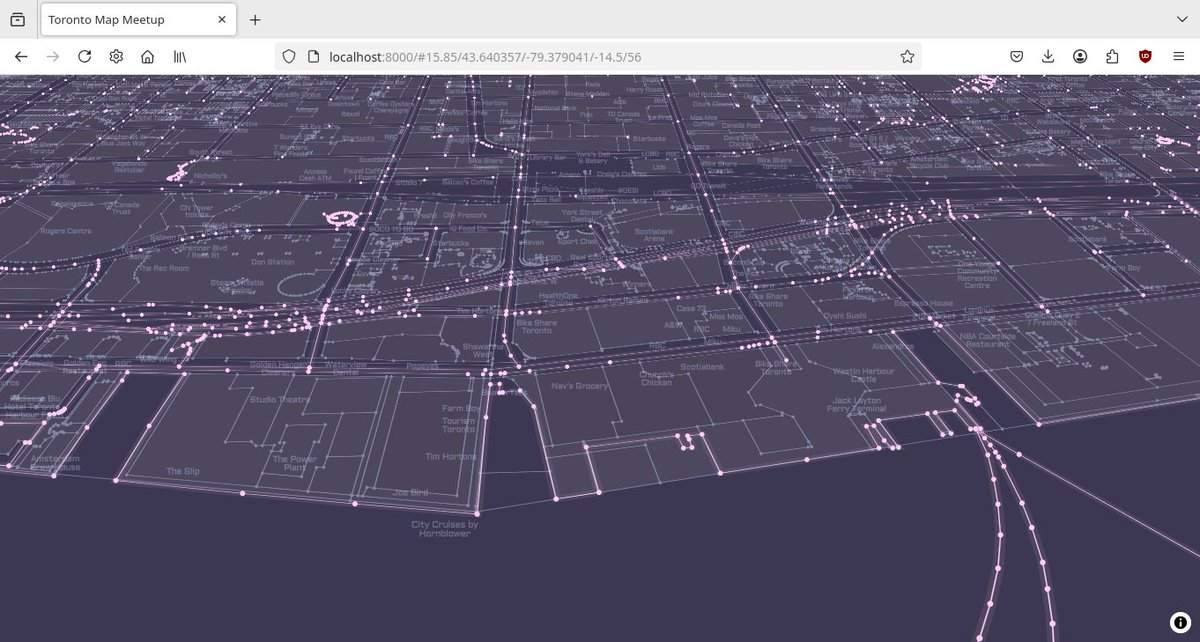This screenshot has height=642, width=1200.
Task: Open the extensions puzzle-piece icon
Action: coord(1112,56)
